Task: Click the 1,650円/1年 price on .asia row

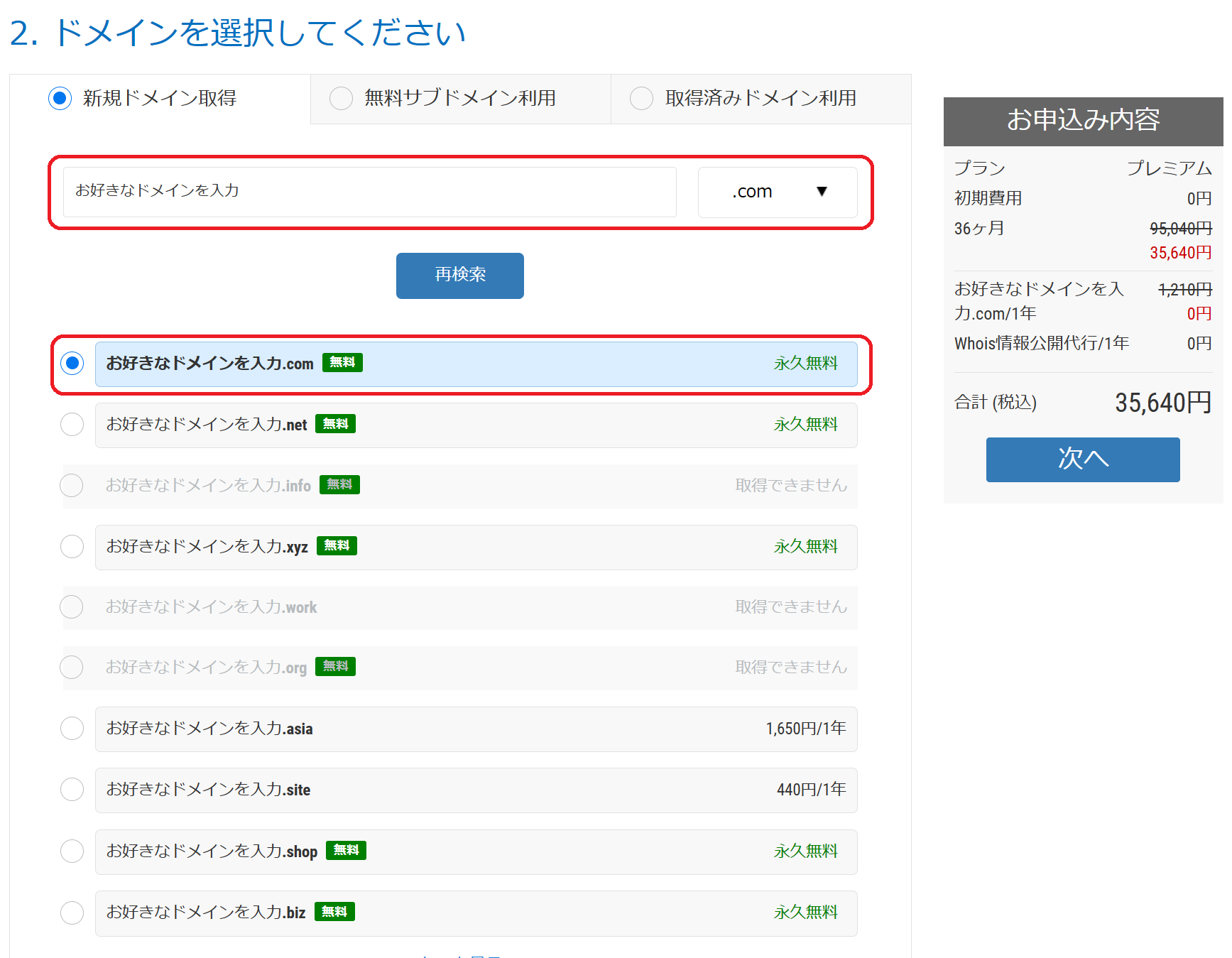Action: (x=805, y=729)
